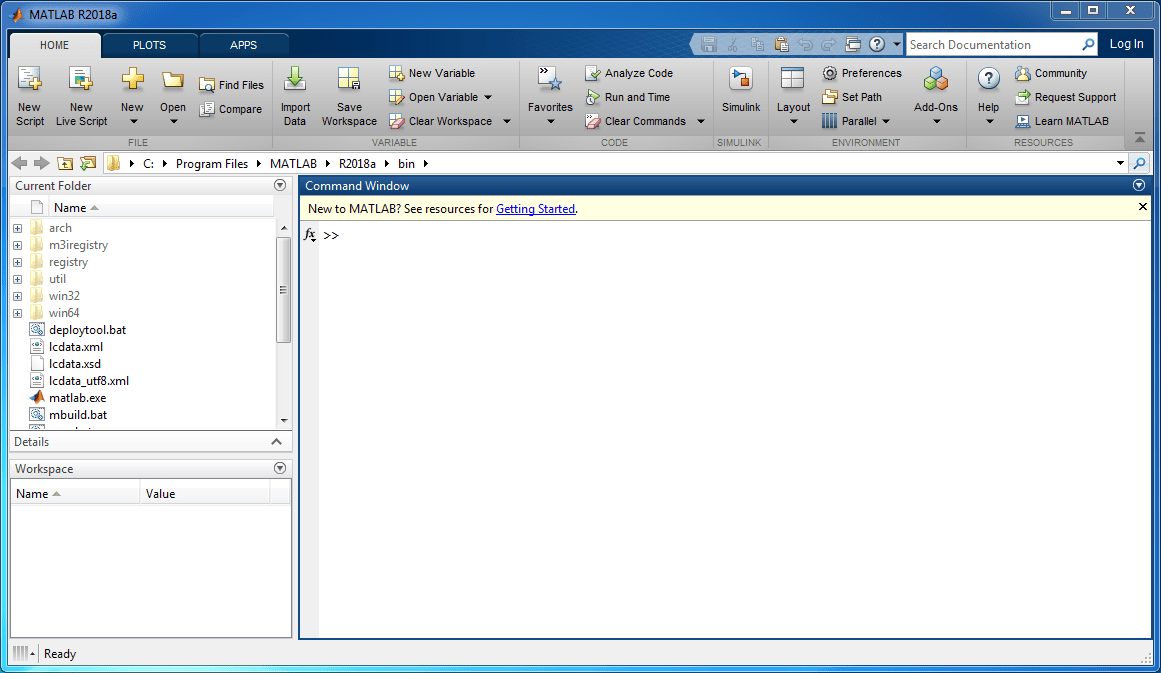This screenshot has height=673, width=1161.
Task: Expand the m3iregistry folder
Action: click(18, 245)
